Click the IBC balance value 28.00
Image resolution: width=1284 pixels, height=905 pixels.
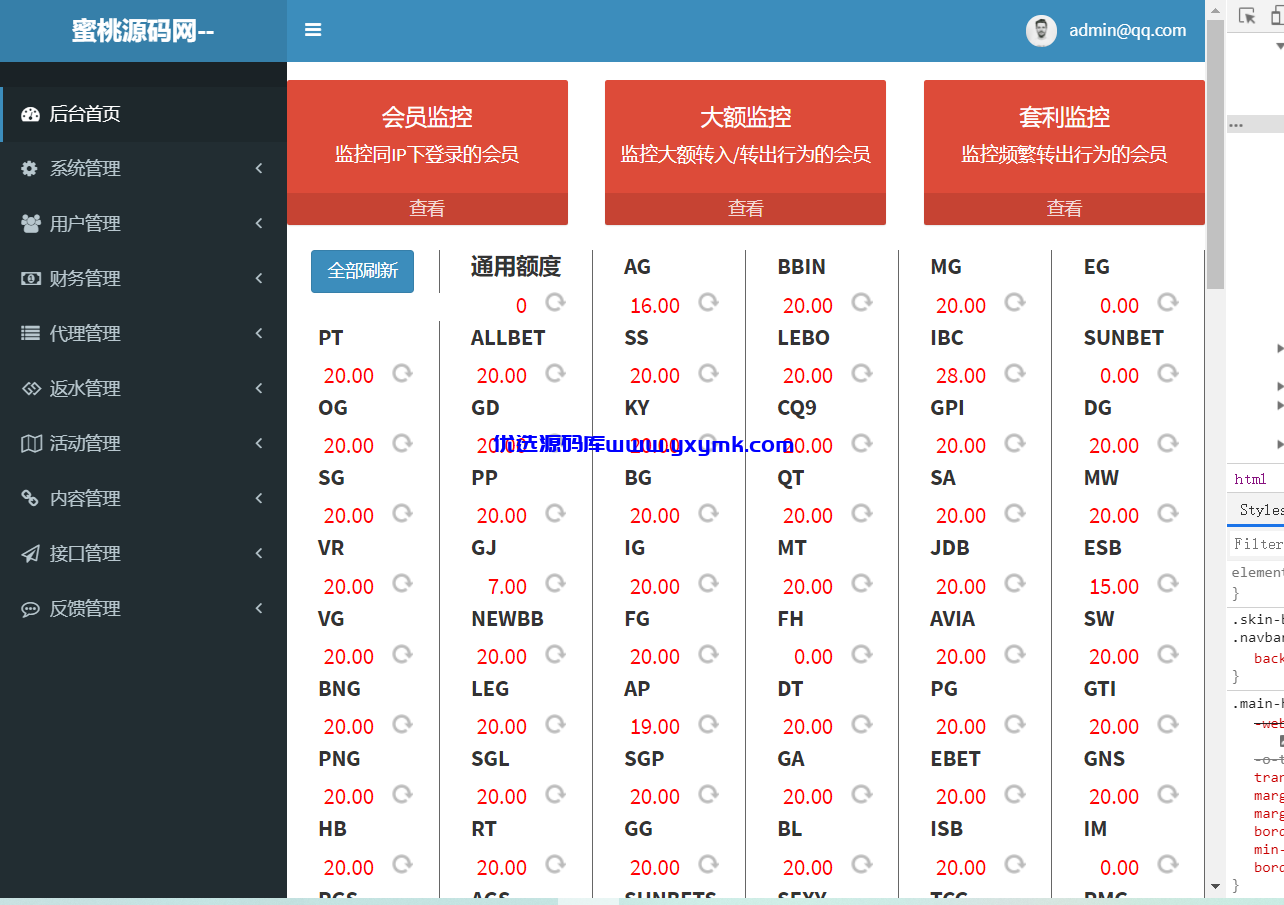pos(961,375)
